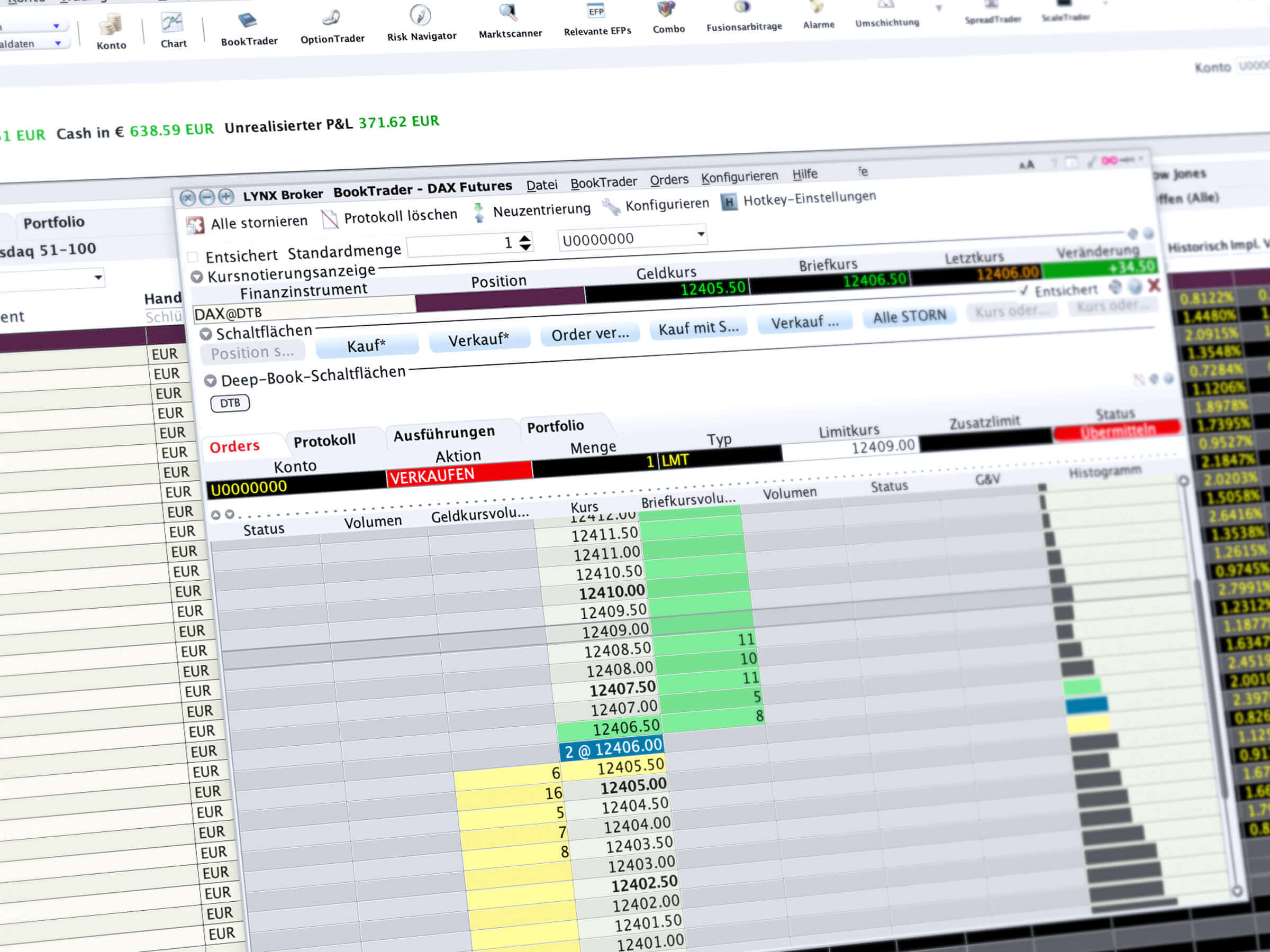1270x952 pixels.
Task: Click the Konfigurieren wrench icon
Action: tap(611, 207)
